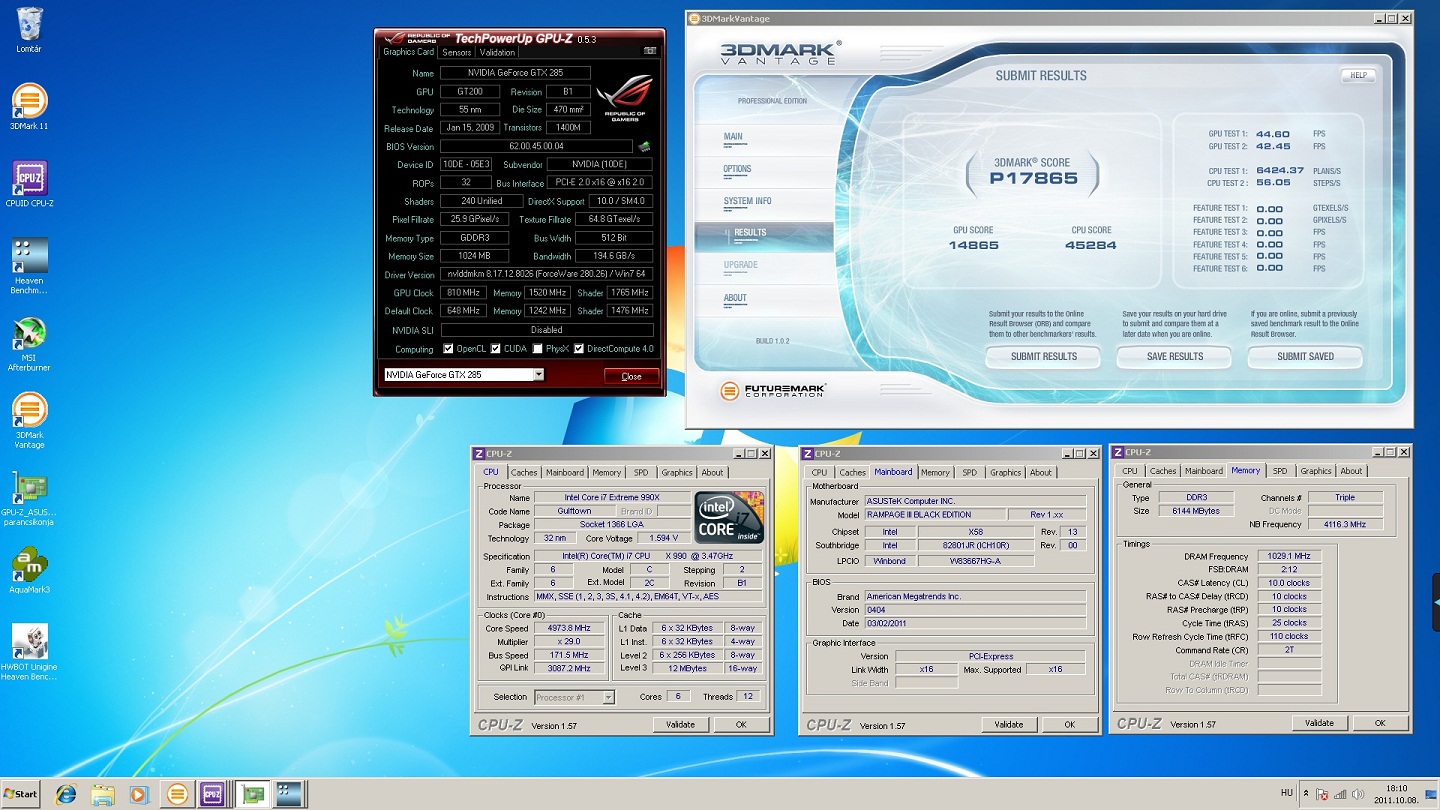1440x810 pixels.
Task: Switch to the Validation tab in GPU-Z
Action: (497, 52)
